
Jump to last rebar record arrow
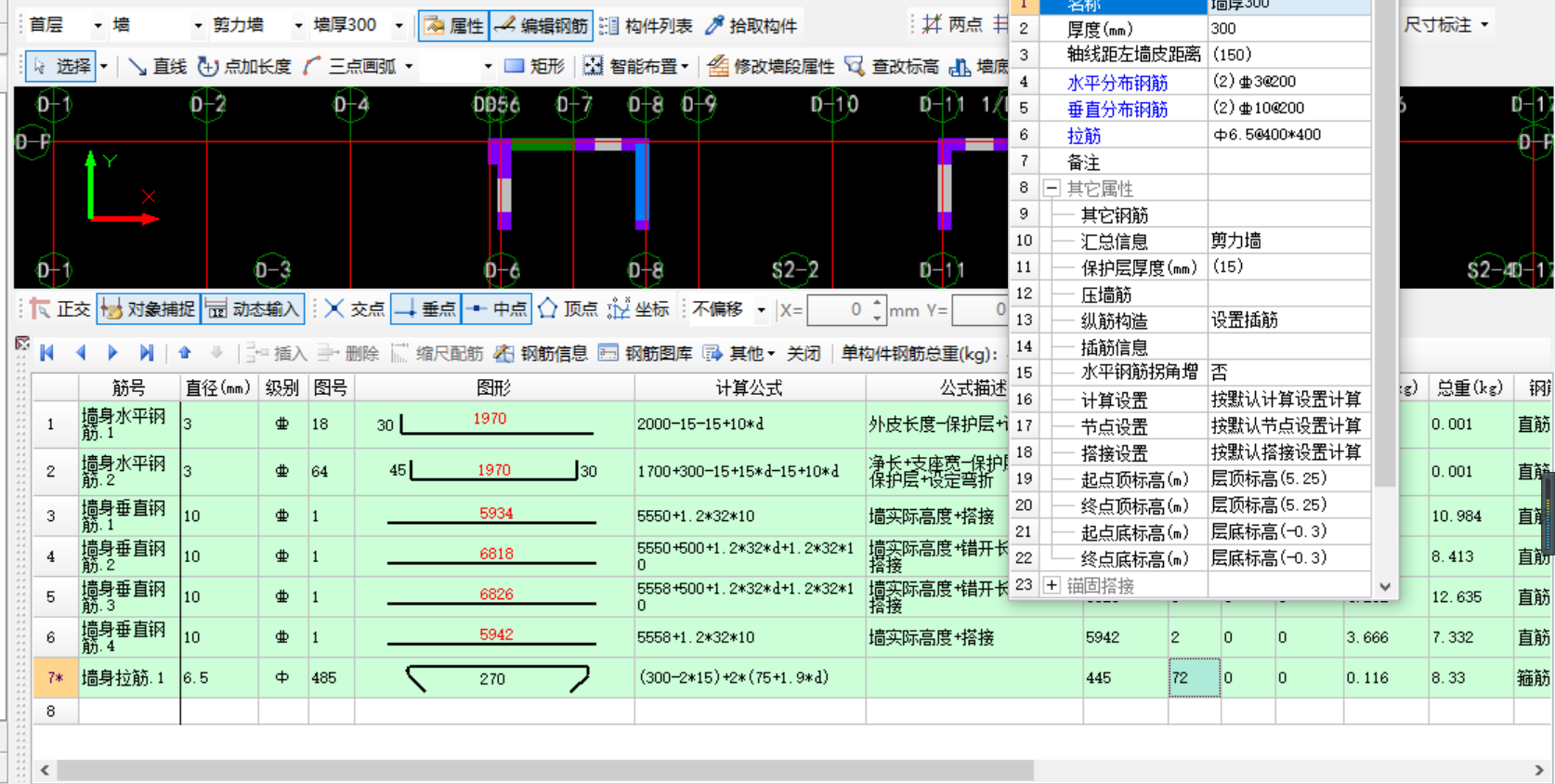(146, 353)
